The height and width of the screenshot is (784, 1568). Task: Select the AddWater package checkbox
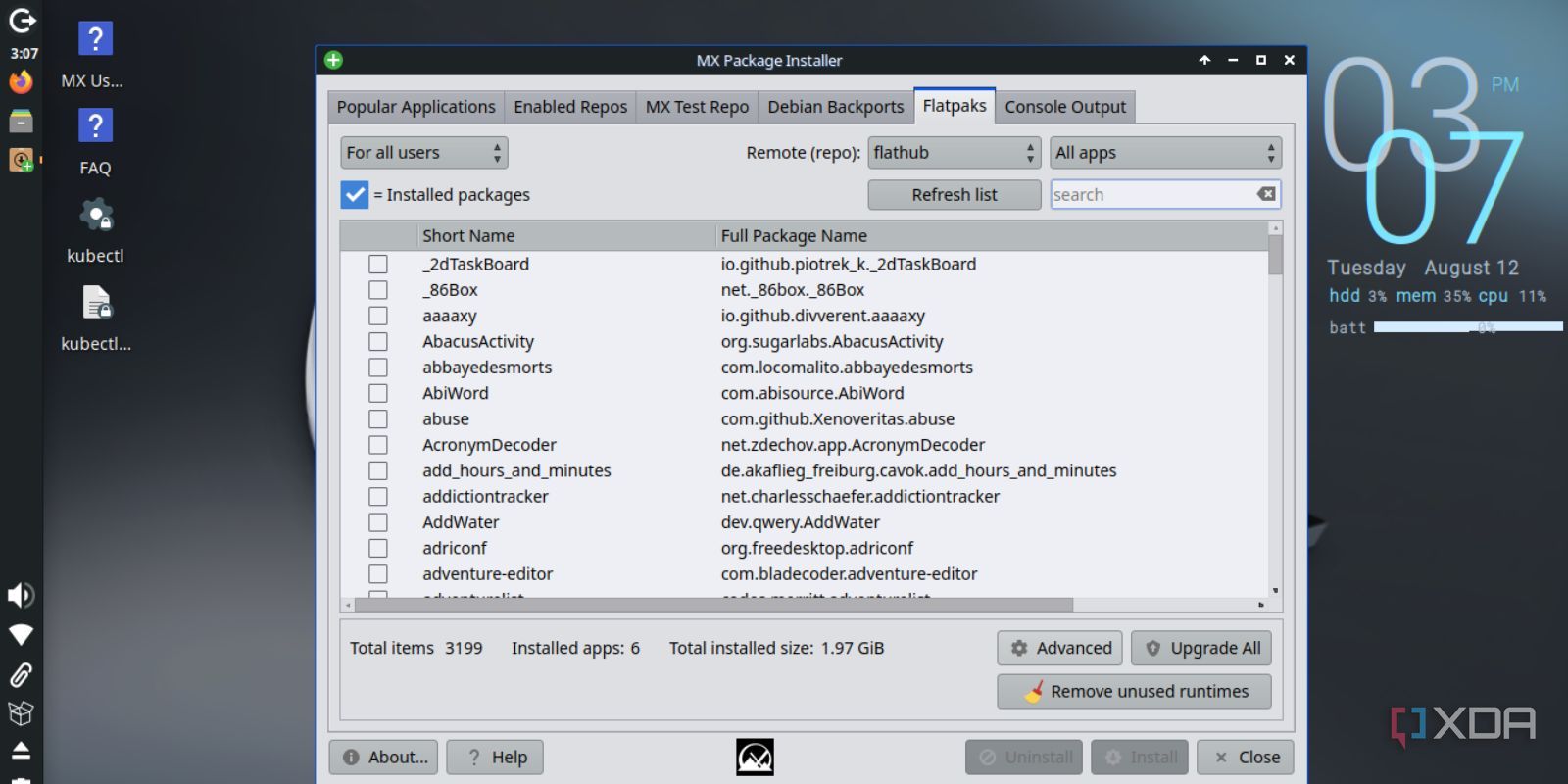[378, 522]
